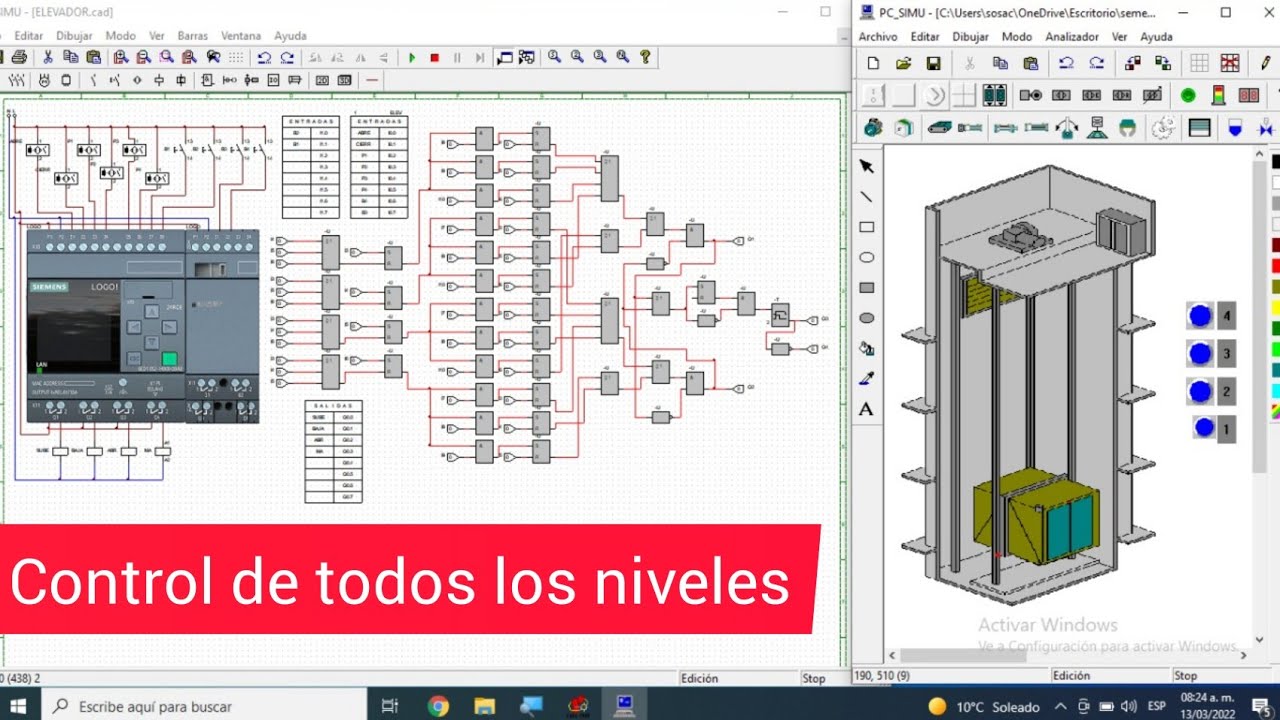The width and height of the screenshot is (1280, 720).
Task: Click the print icon in CADe_SIMU toolbar
Action: point(19,58)
